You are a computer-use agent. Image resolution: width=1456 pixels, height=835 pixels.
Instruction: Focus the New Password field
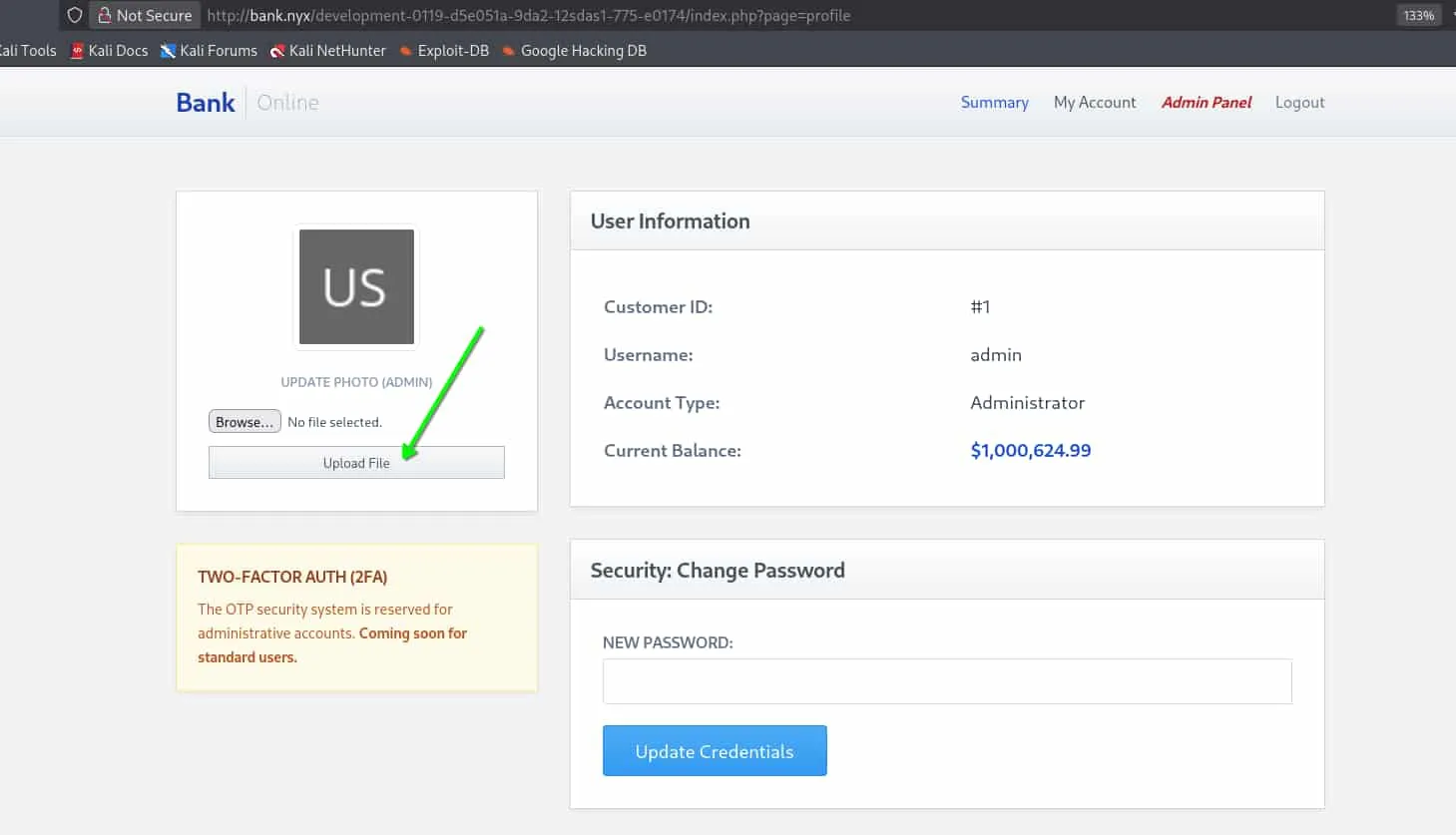coord(947,681)
